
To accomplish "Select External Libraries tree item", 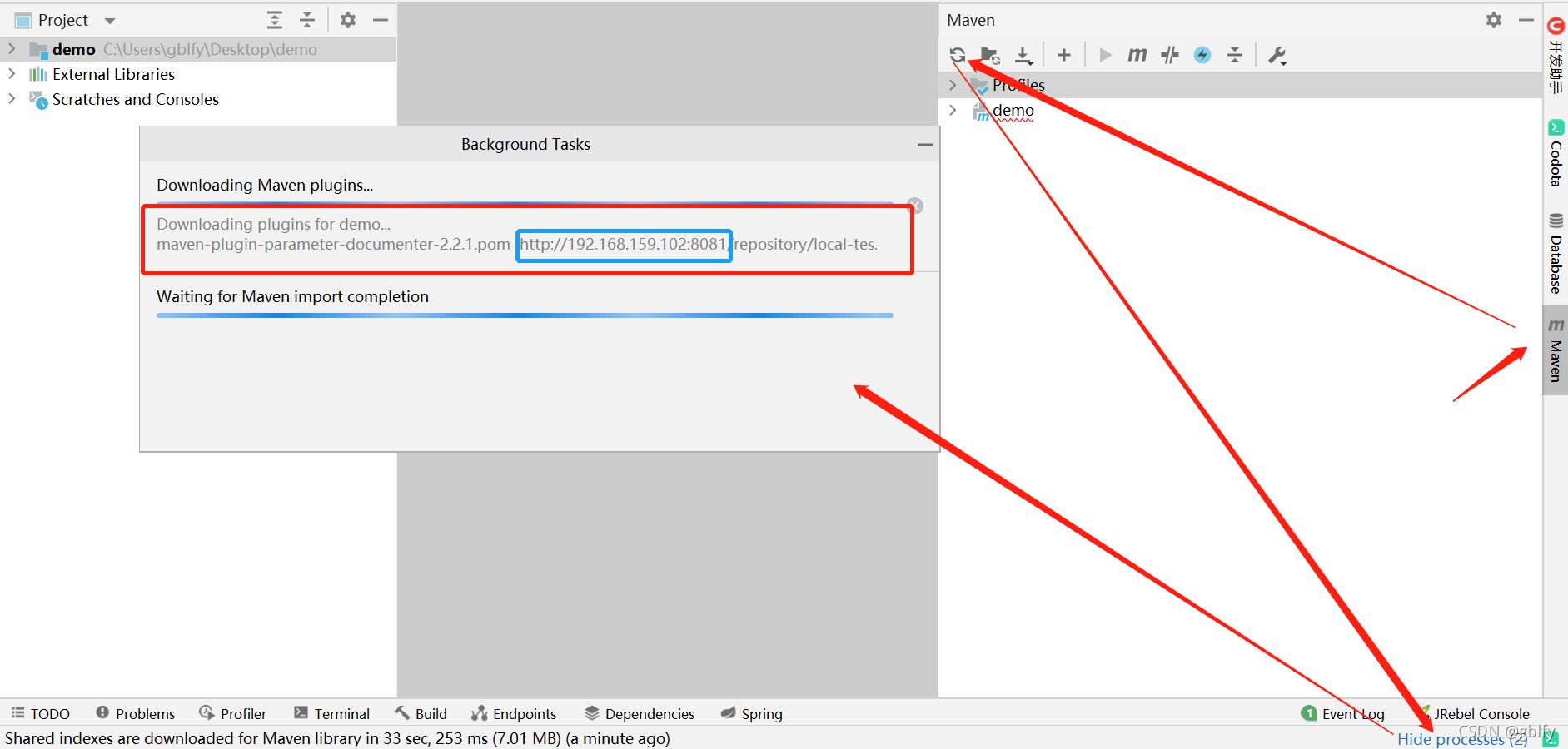I will point(113,74).
